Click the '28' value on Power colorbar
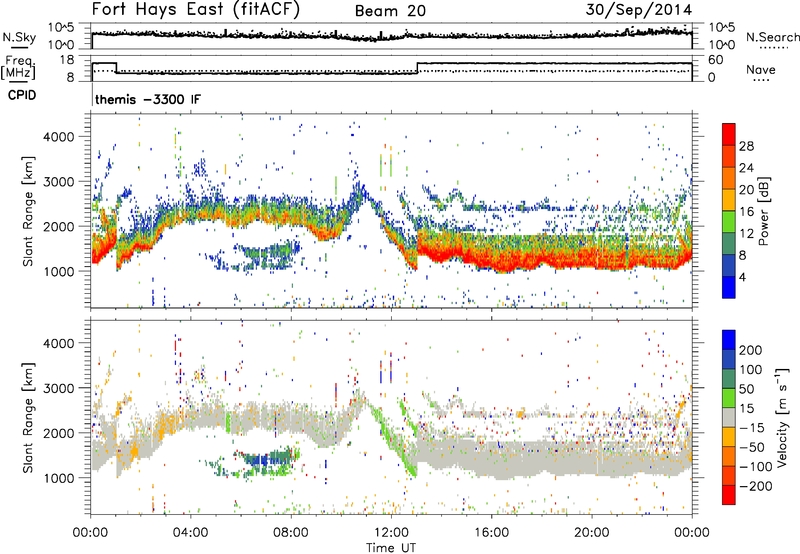Image resolution: width=800 pixels, height=554 pixels. tap(746, 146)
